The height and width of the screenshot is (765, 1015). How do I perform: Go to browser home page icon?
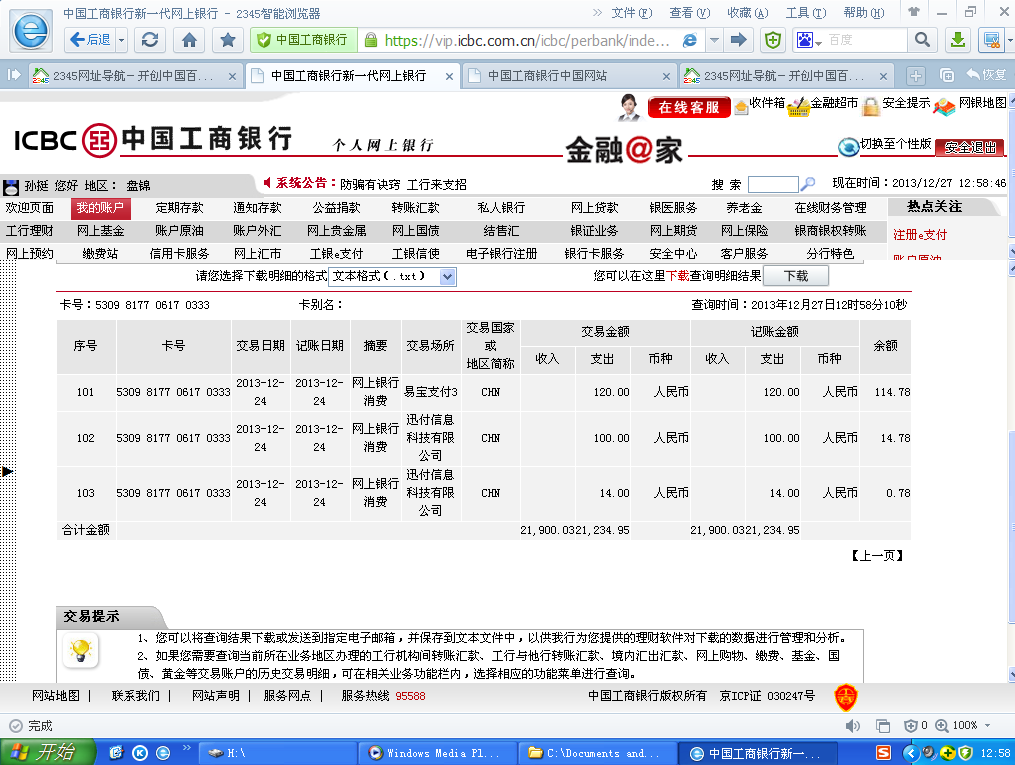pyautogui.click(x=188, y=40)
